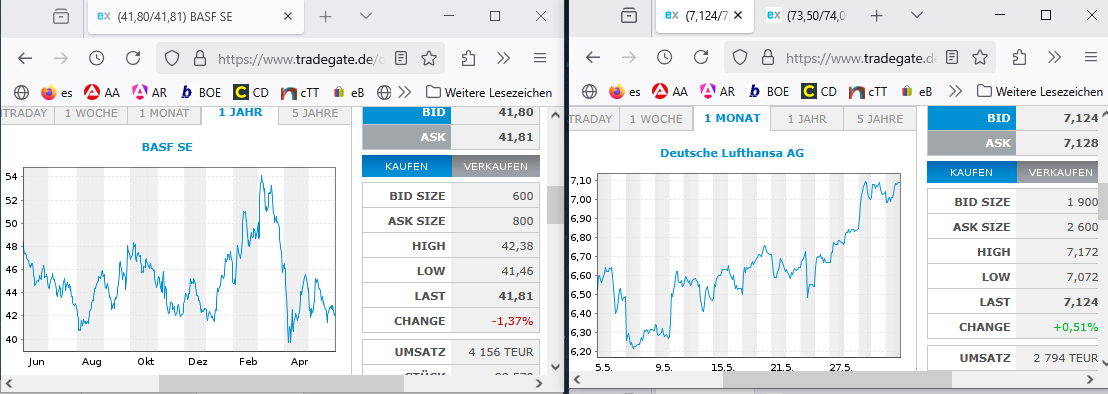Toggle reader view in right browser address bar

(953, 58)
